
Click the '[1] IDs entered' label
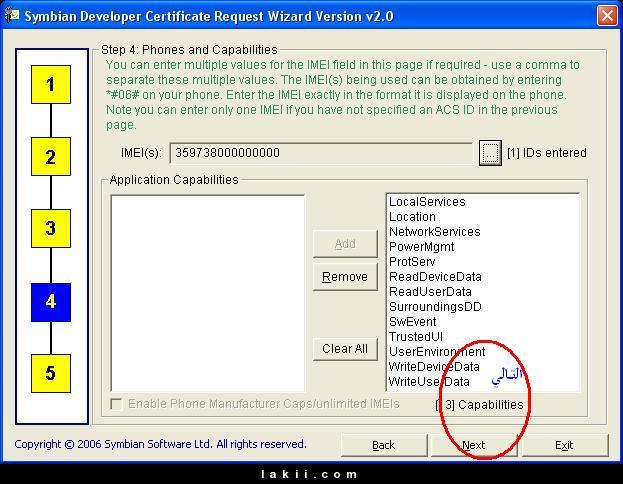(547, 153)
